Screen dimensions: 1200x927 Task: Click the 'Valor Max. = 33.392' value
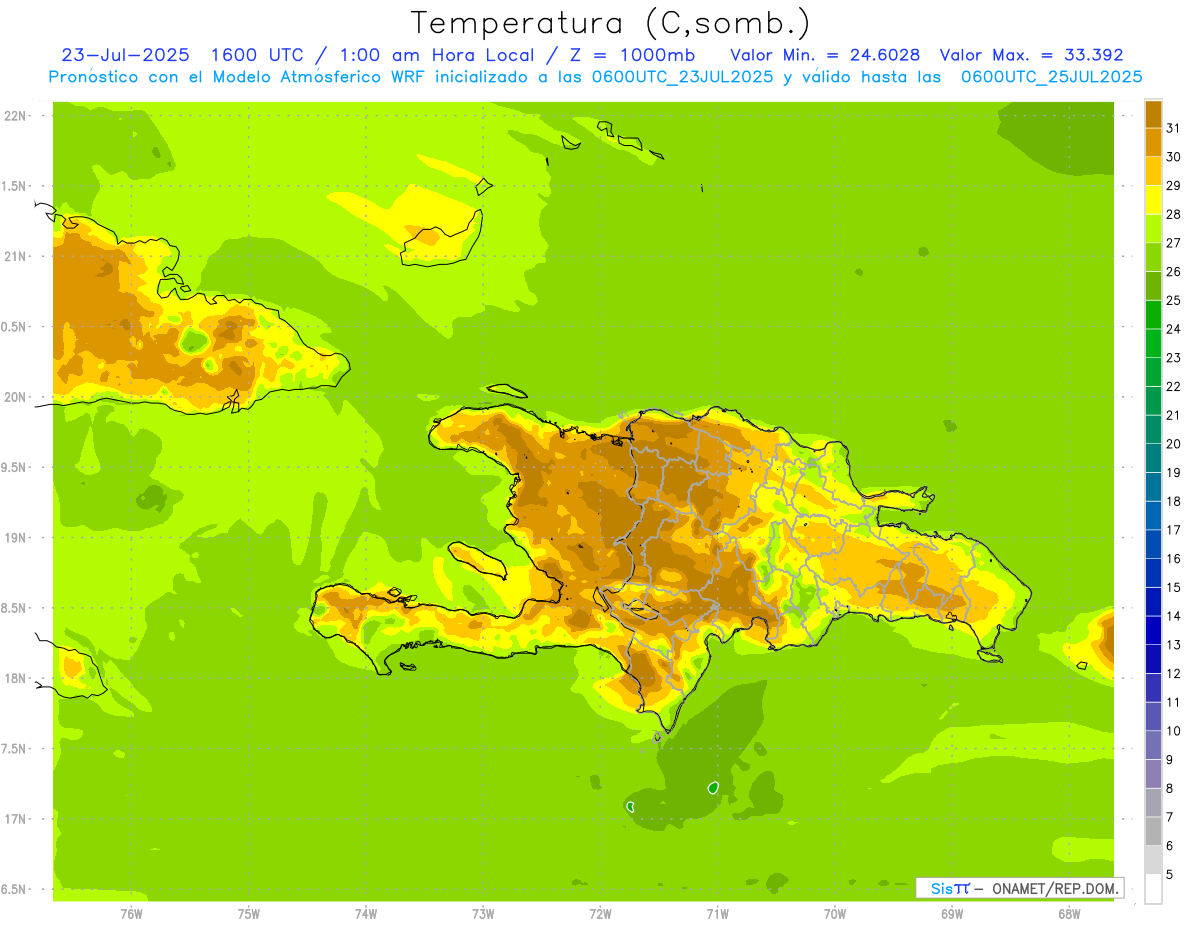point(1032,55)
